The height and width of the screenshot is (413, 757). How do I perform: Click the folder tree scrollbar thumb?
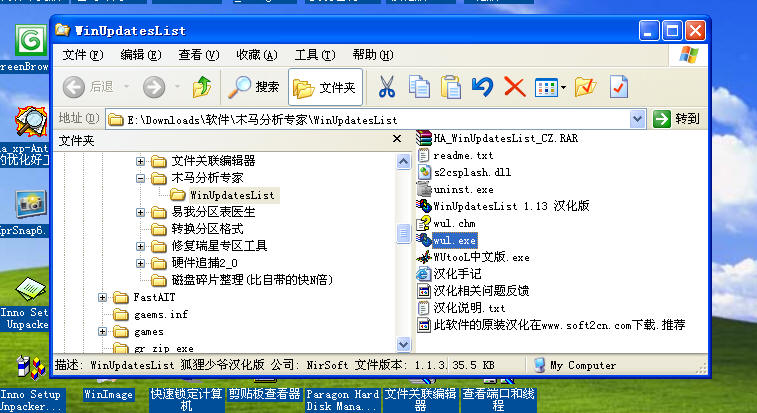pos(403,233)
